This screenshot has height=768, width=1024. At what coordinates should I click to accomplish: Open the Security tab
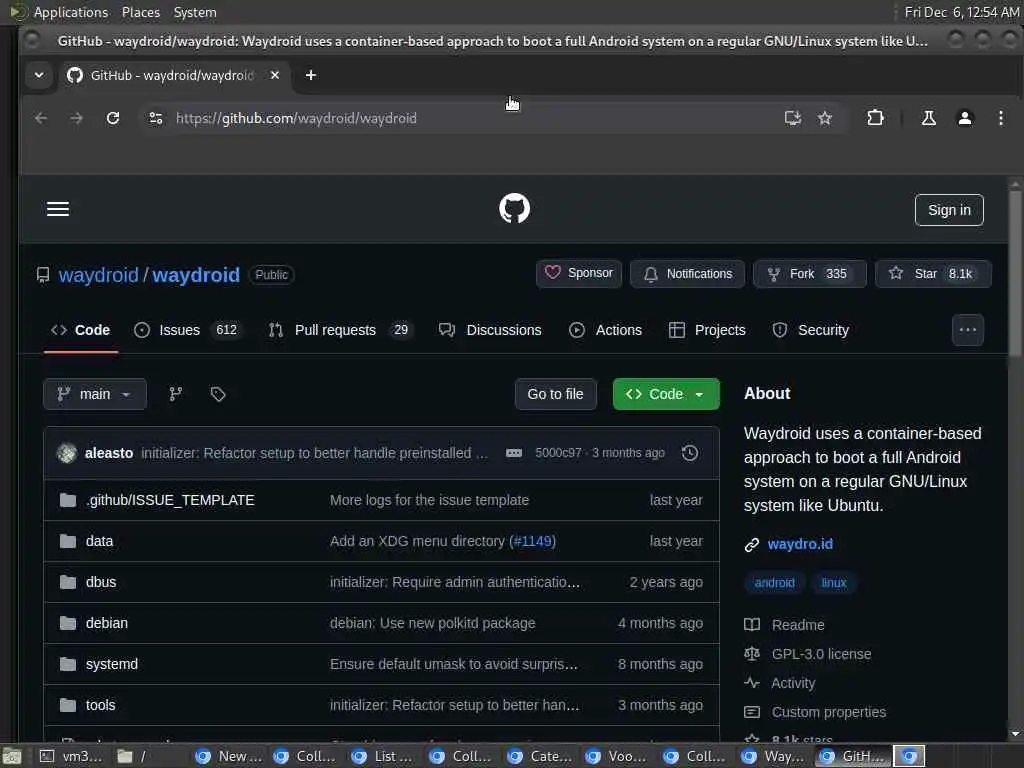click(x=810, y=330)
